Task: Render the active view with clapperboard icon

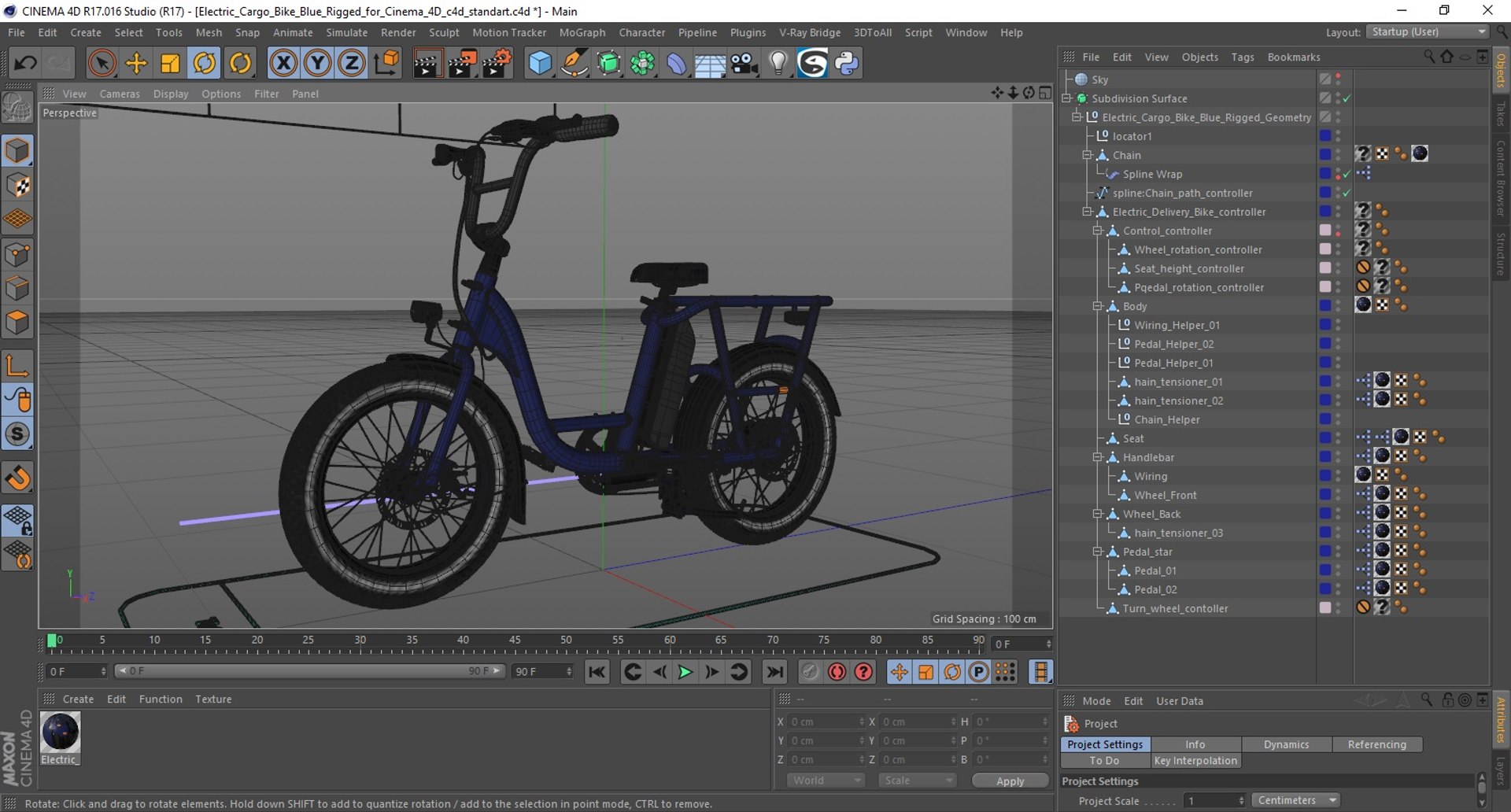Action: (x=427, y=63)
